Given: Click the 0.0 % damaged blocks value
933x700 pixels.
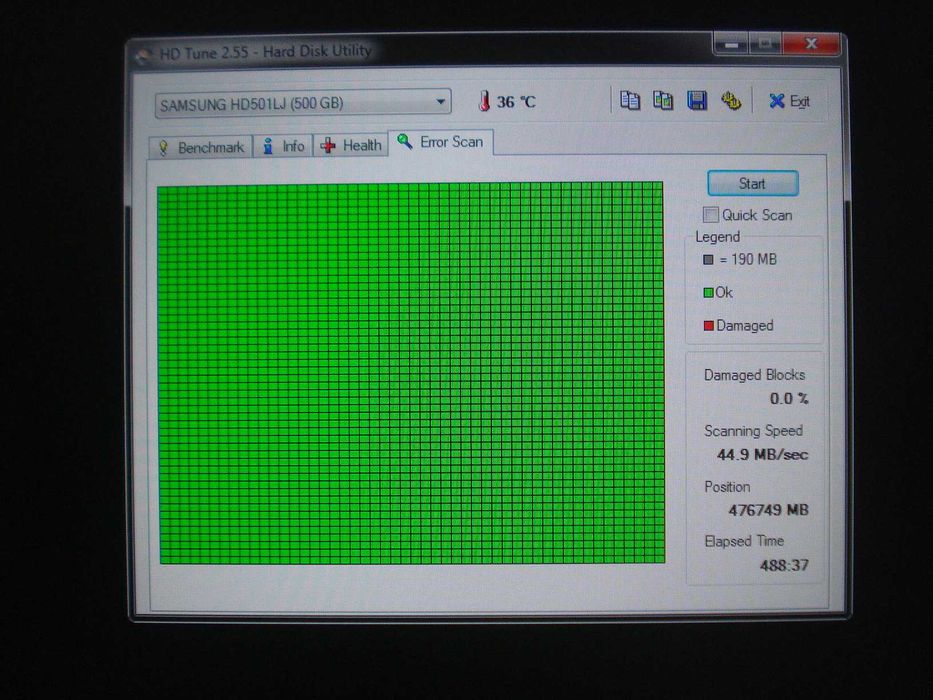Looking at the screenshot, I should click(789, 398).
